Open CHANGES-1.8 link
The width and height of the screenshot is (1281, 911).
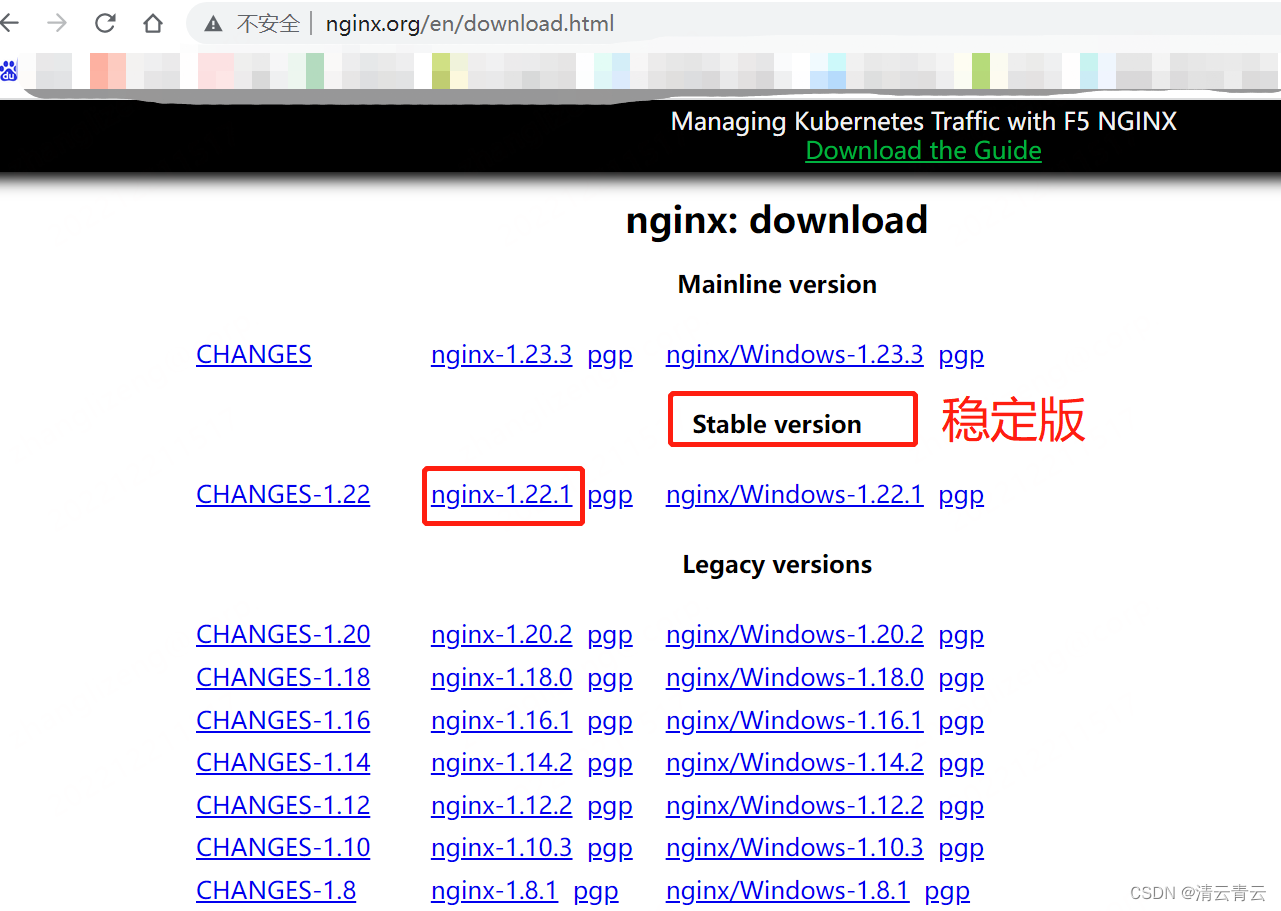point(276,891)
